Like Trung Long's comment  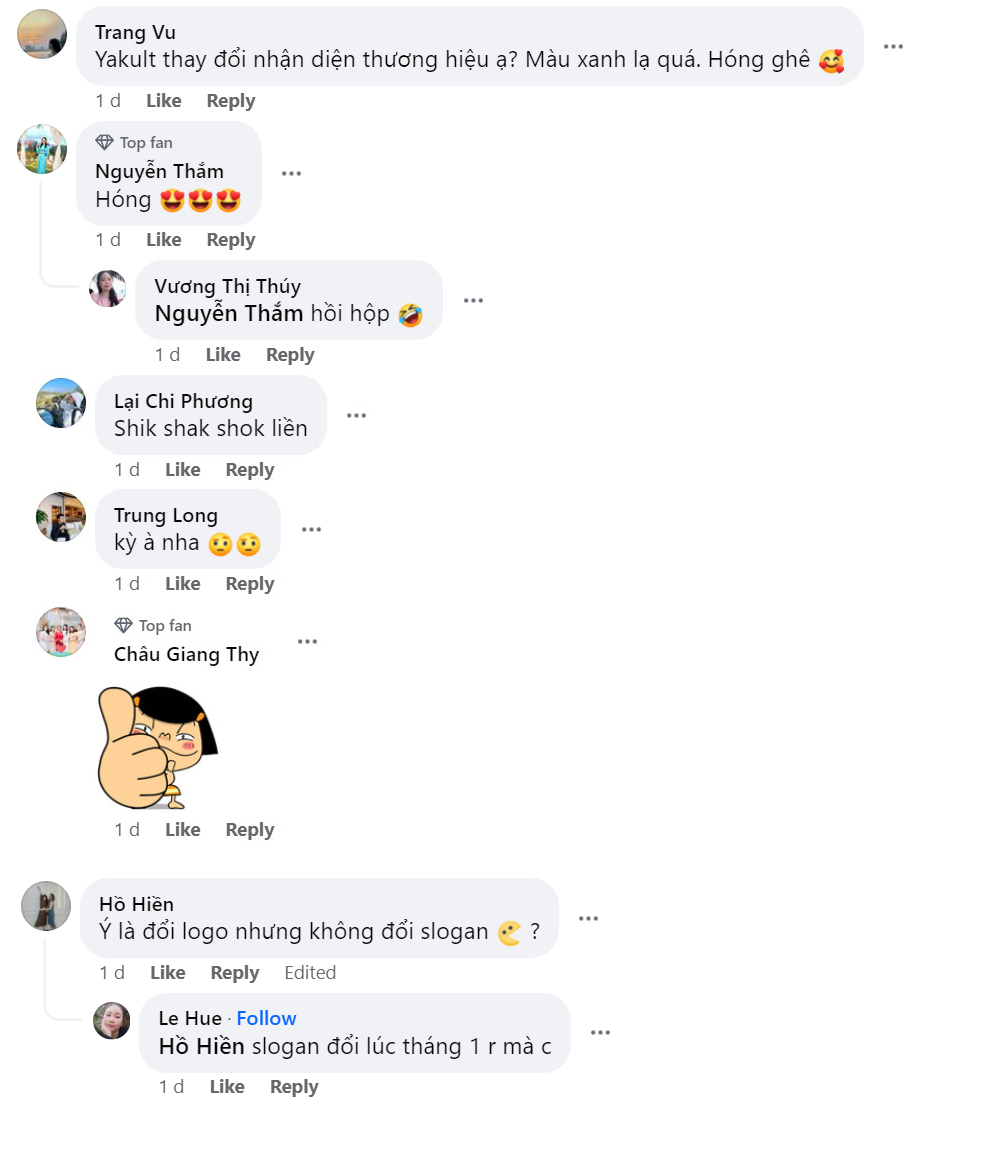[183, 583]
